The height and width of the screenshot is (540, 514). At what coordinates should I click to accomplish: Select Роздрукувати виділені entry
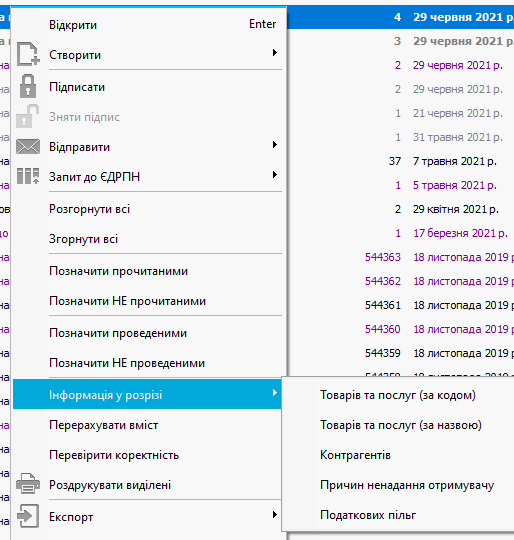pyautogui.click(x=148, y=485)
